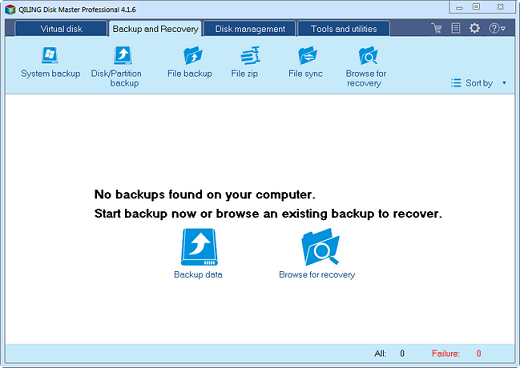Open the File sync tool
Screen dimensions: 520x368
(306, 63)
